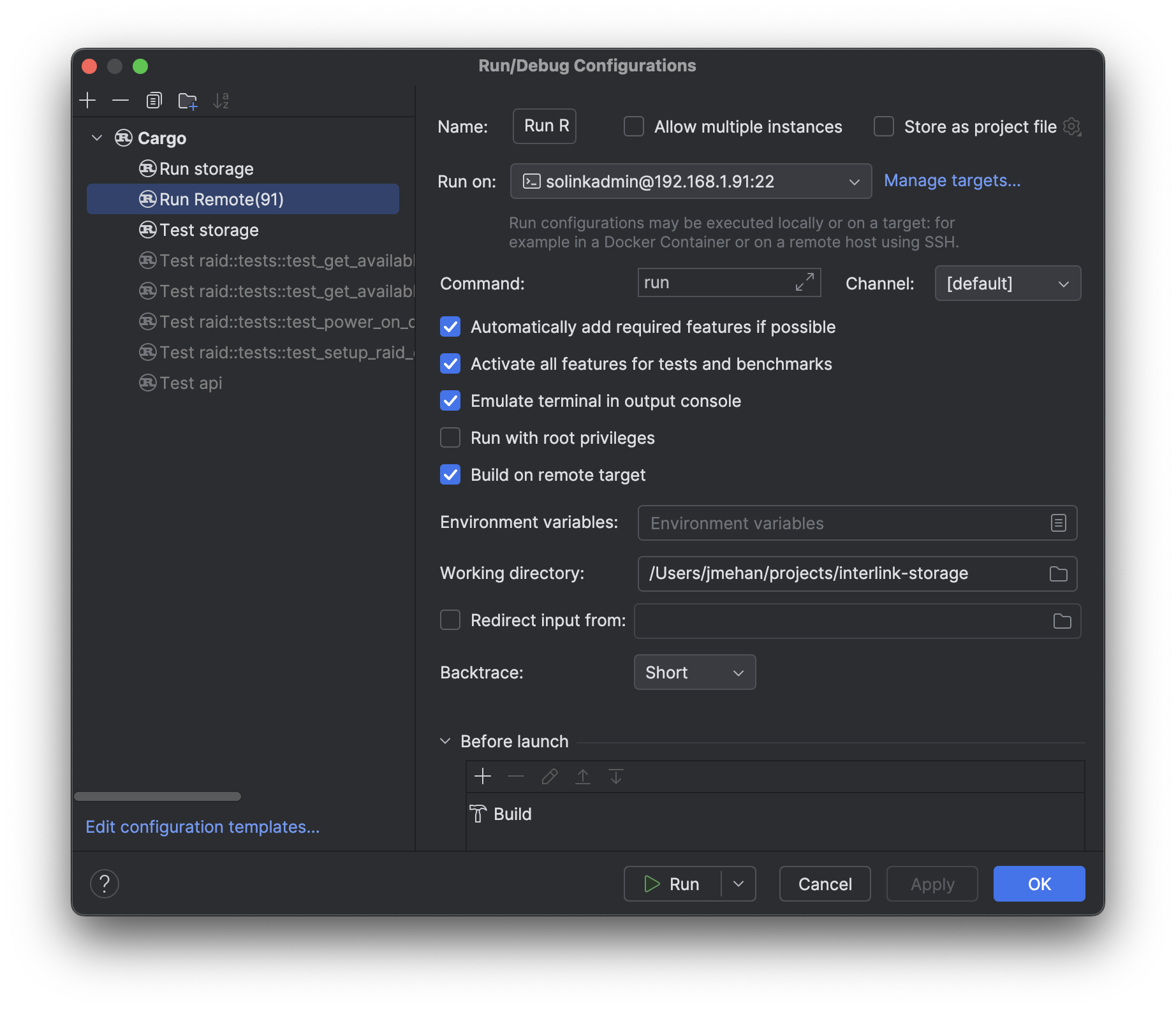Add a Before launch task
The height and width of the screenshot is (1010, 1176).
(x=483, y=777)
